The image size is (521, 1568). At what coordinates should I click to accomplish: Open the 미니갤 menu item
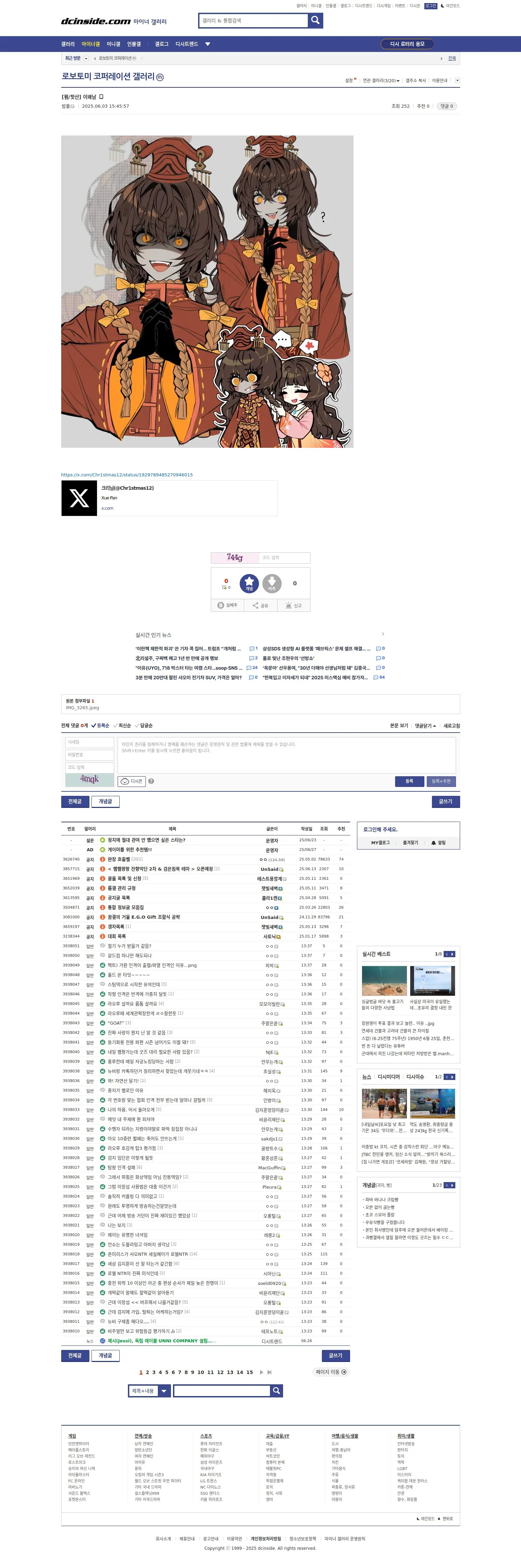114,44
